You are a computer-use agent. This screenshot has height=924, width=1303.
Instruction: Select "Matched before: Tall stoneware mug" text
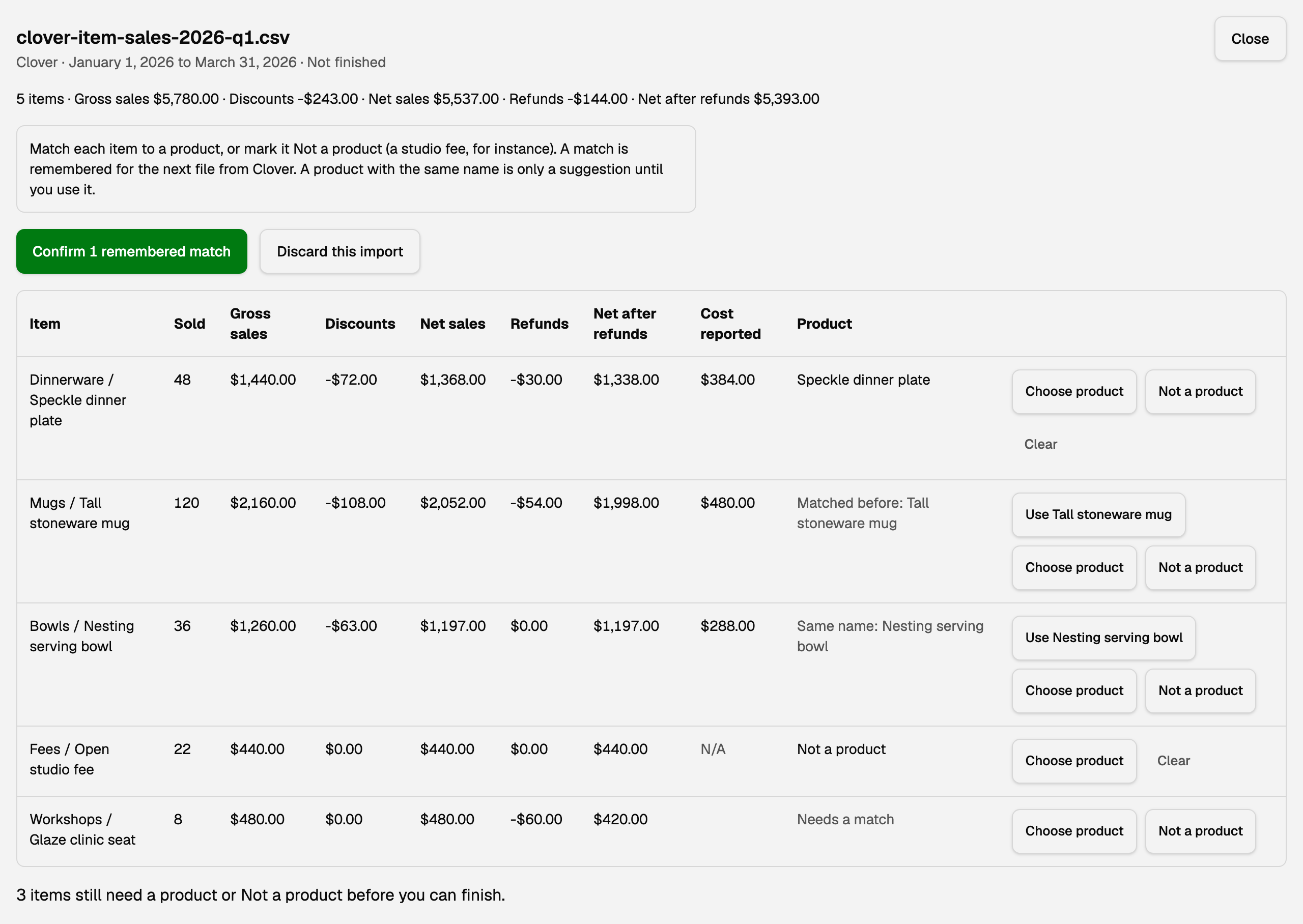[x=862, y=514]
